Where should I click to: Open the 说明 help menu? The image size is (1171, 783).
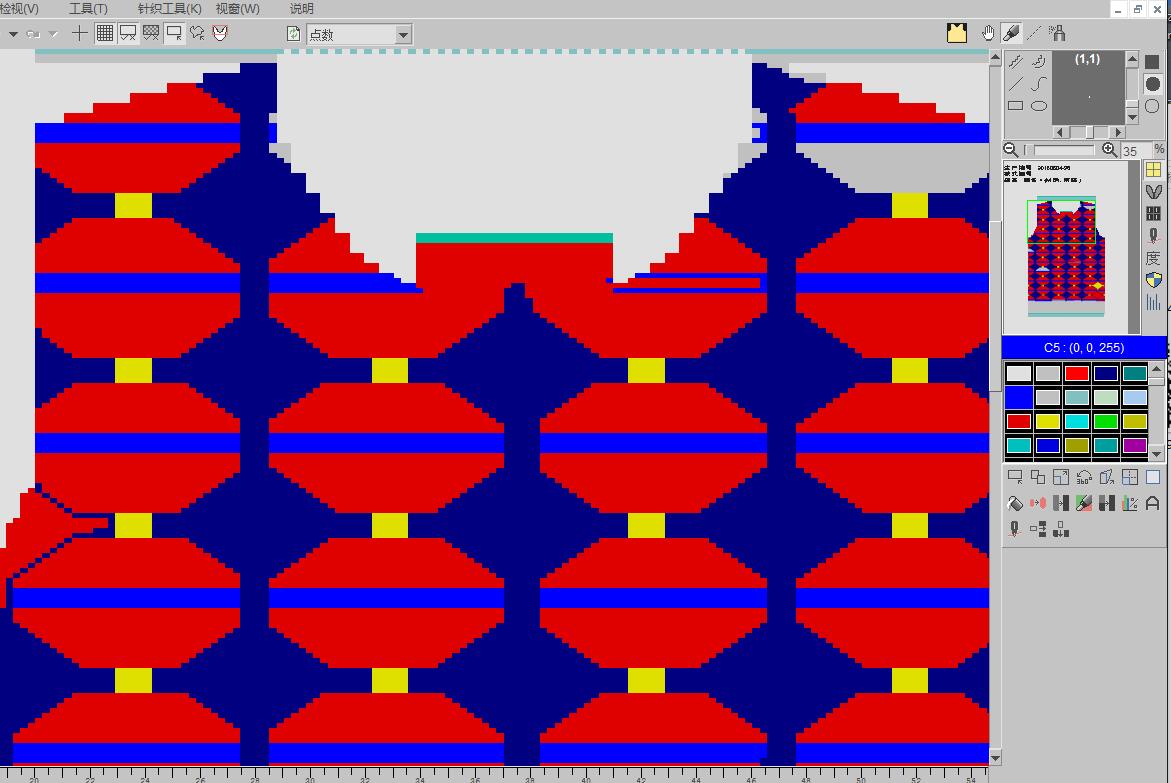[302, 8]
